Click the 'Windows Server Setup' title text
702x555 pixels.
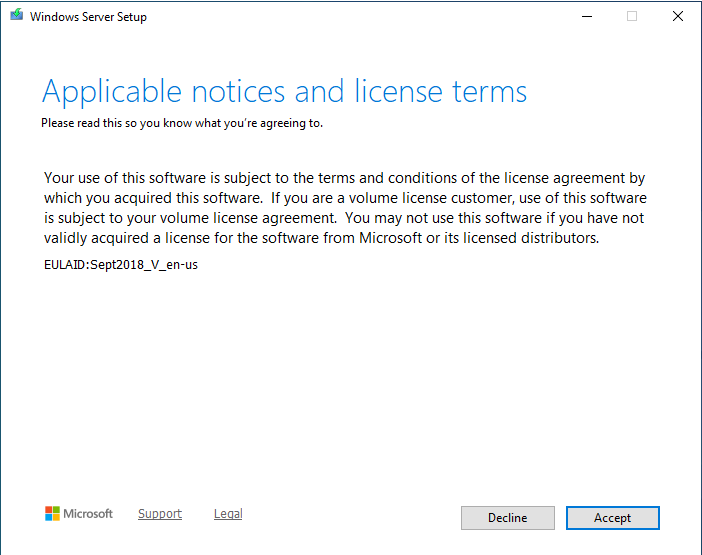[x=88, y=17]
